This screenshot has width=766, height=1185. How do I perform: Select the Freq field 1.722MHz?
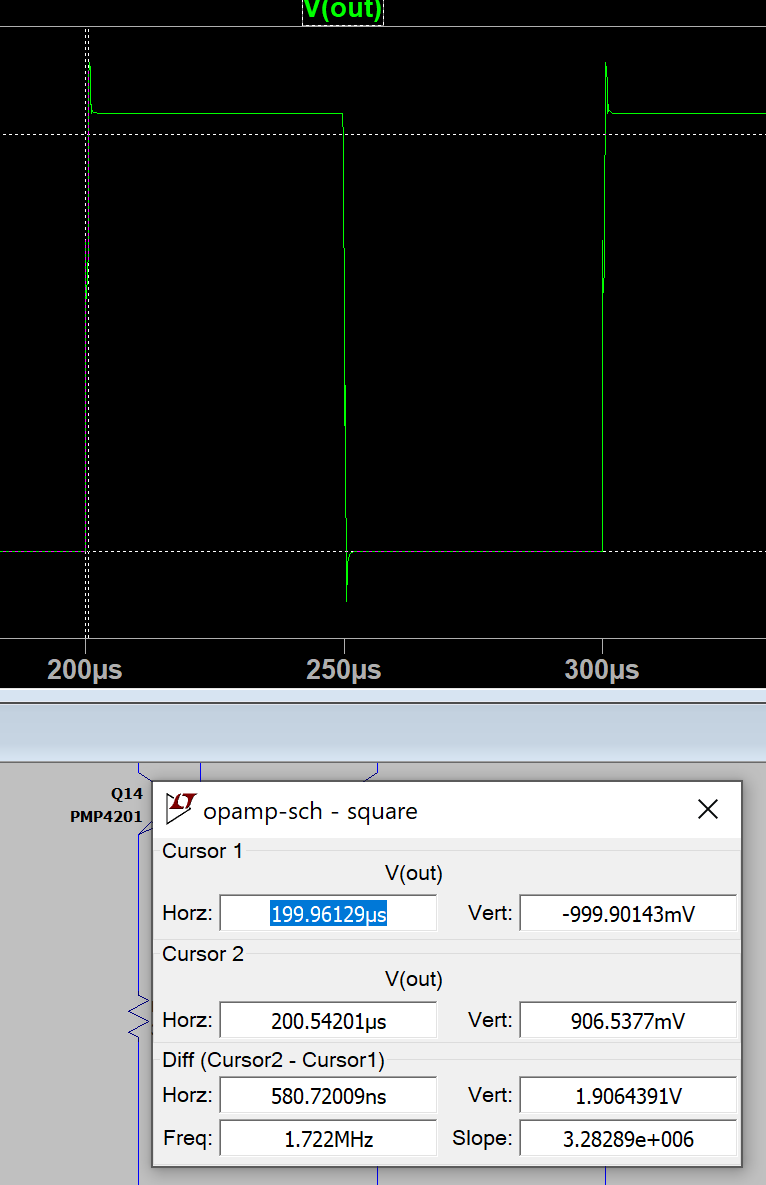(329, 1138)
